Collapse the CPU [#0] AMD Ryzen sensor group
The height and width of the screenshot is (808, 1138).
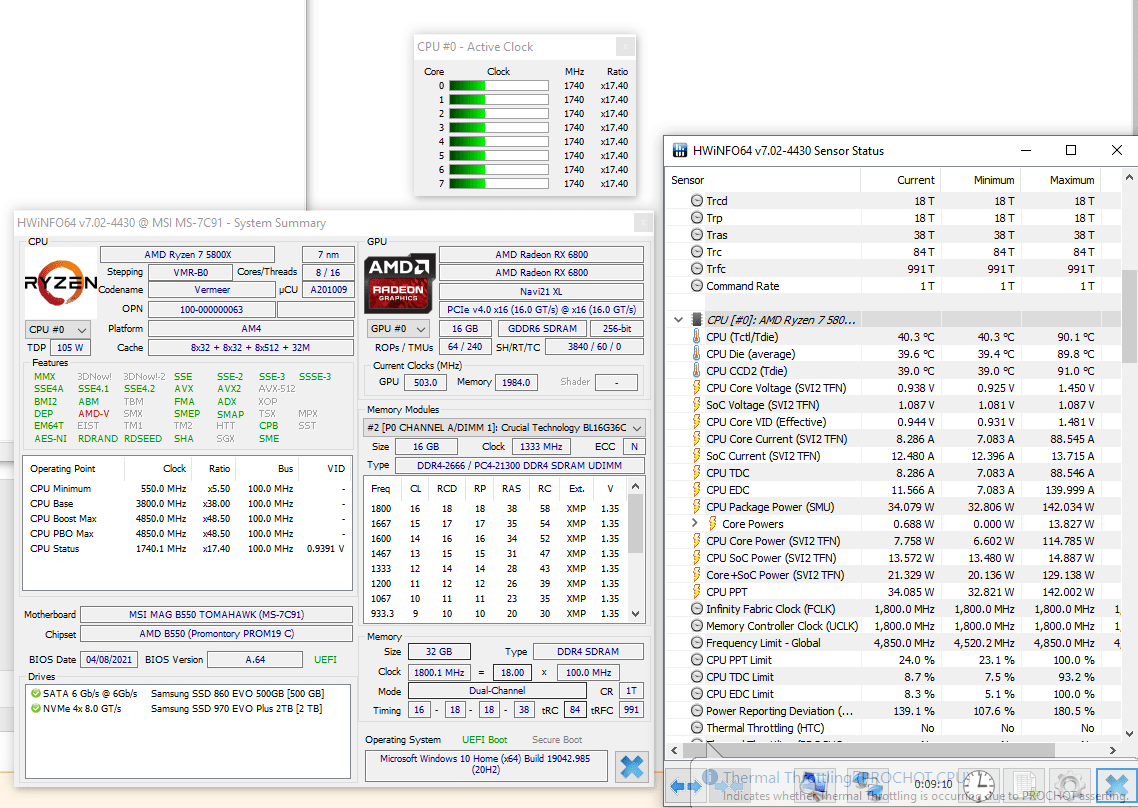click(678, 319)
